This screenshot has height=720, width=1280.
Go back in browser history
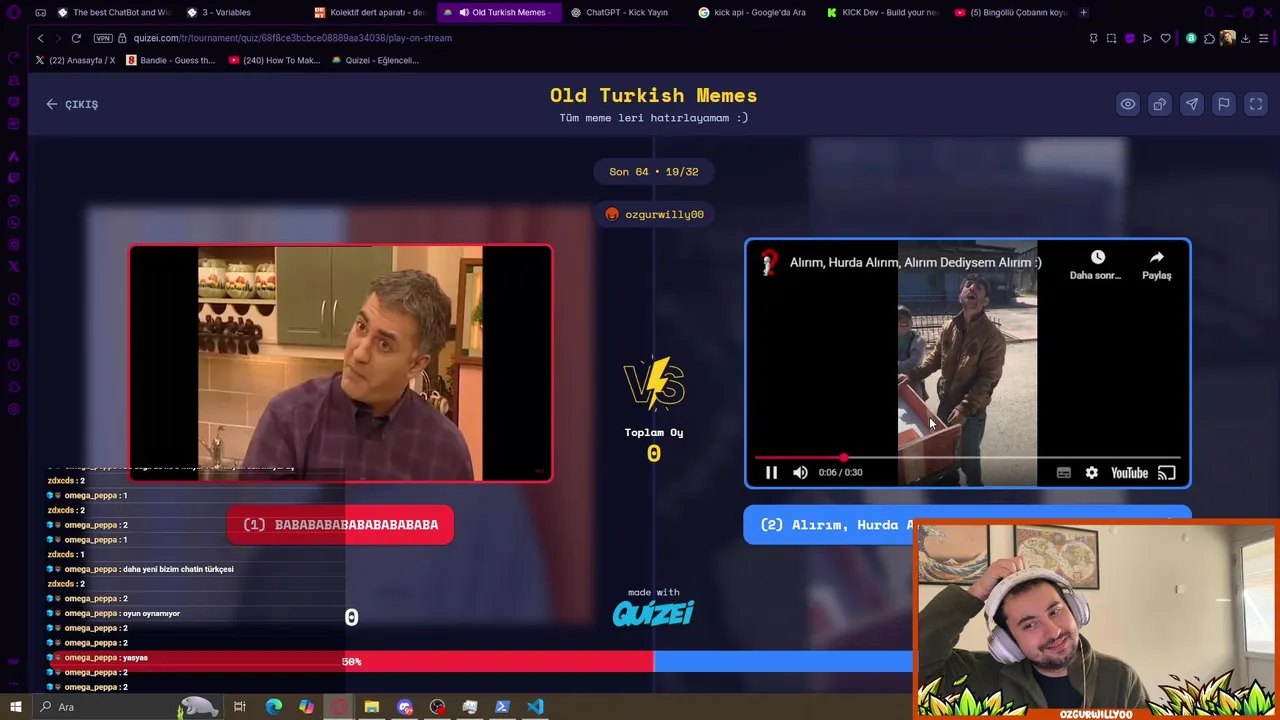pos(40,38)
